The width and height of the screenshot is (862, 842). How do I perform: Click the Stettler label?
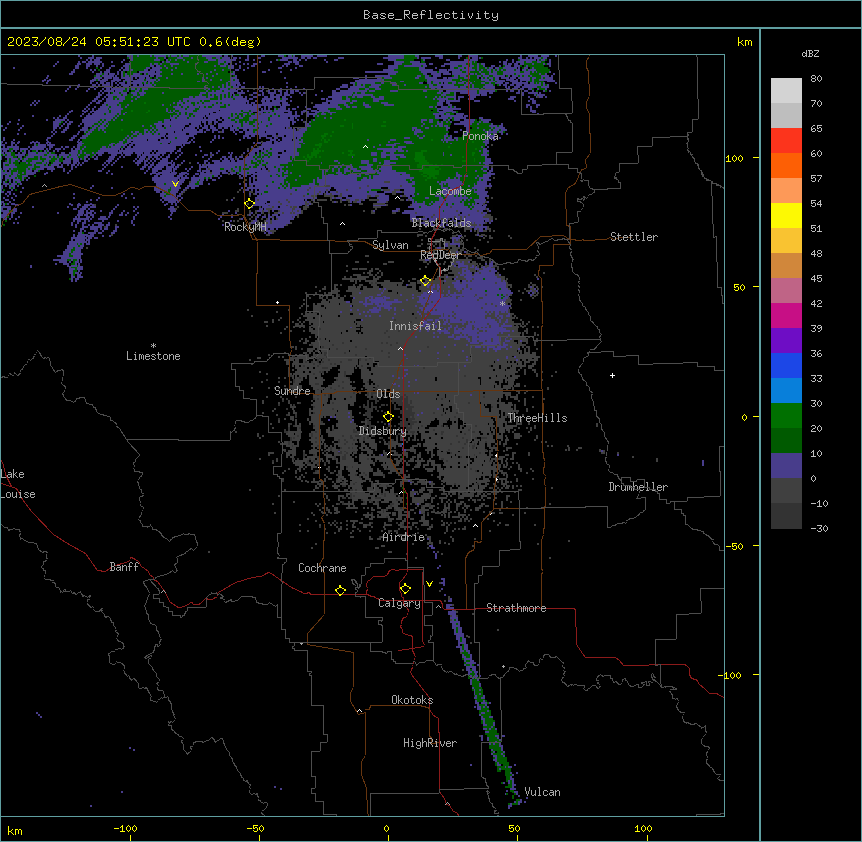634,237
